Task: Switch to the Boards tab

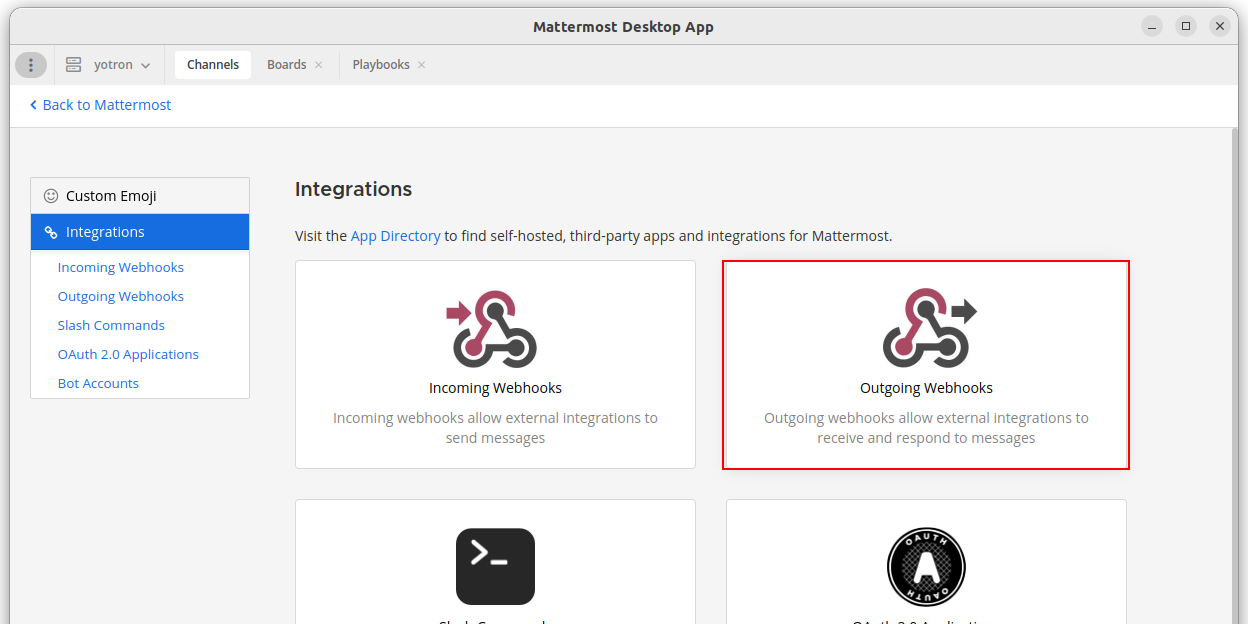Action: (x=286, y=65)
